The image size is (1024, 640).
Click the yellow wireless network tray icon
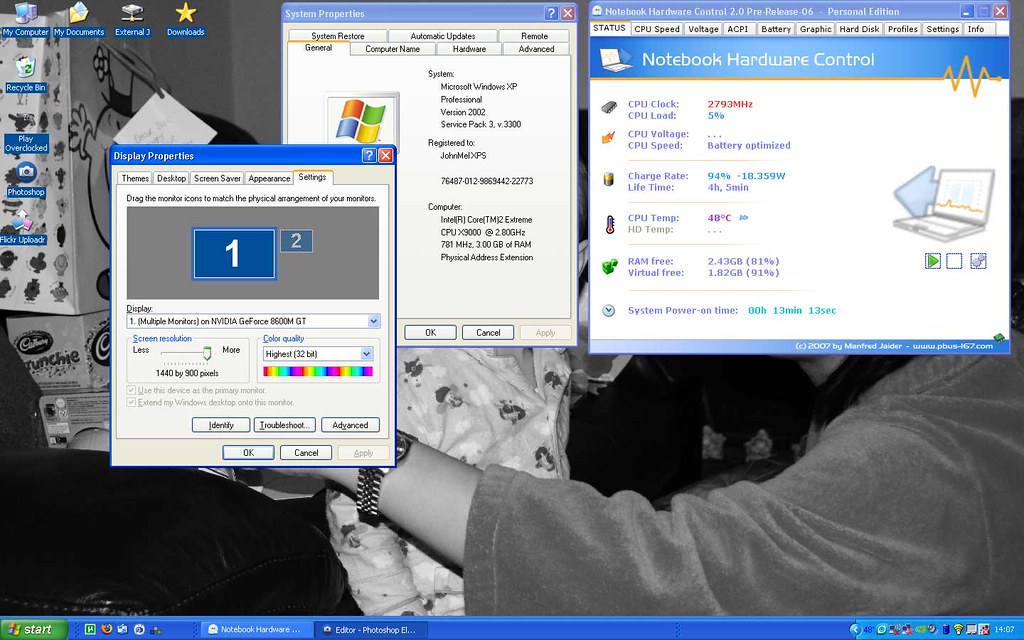(x=958, y=630)
